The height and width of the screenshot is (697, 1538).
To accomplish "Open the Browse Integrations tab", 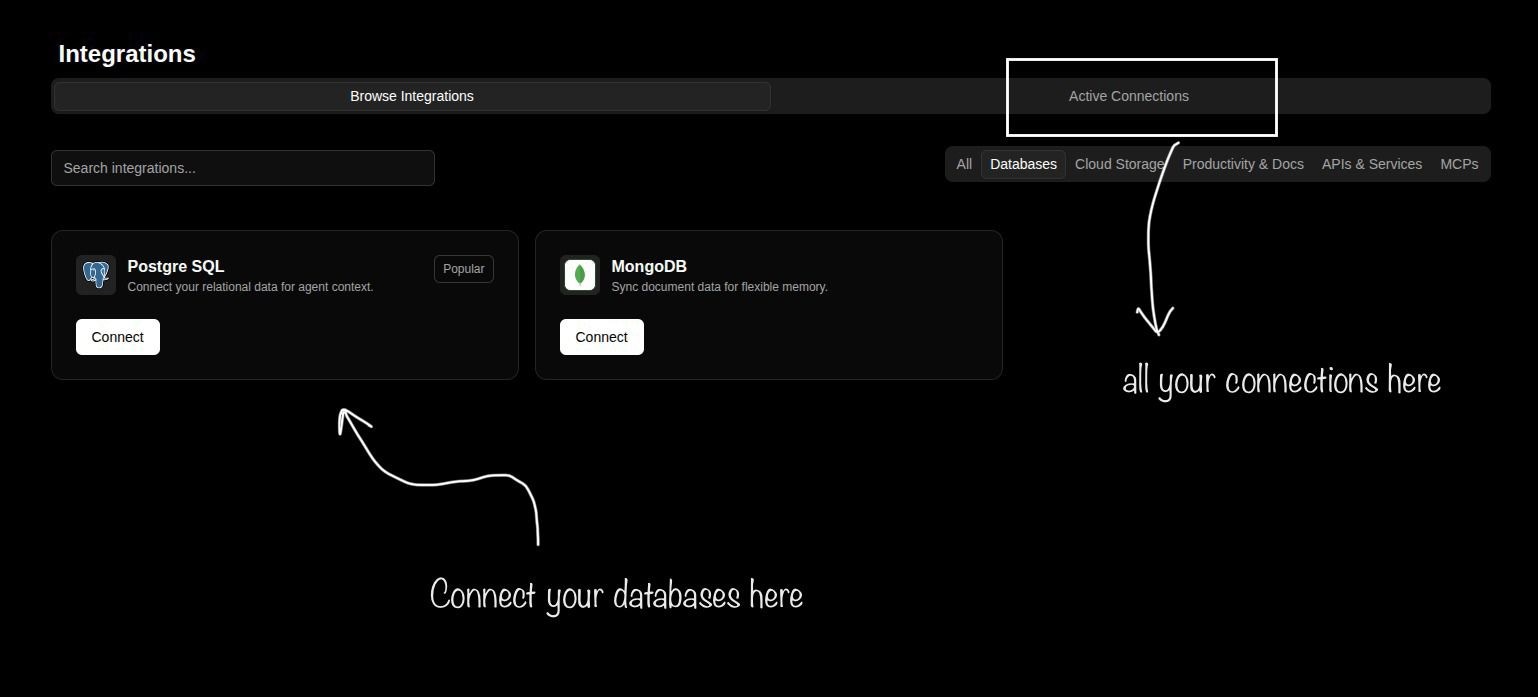I will pos(411,96).
